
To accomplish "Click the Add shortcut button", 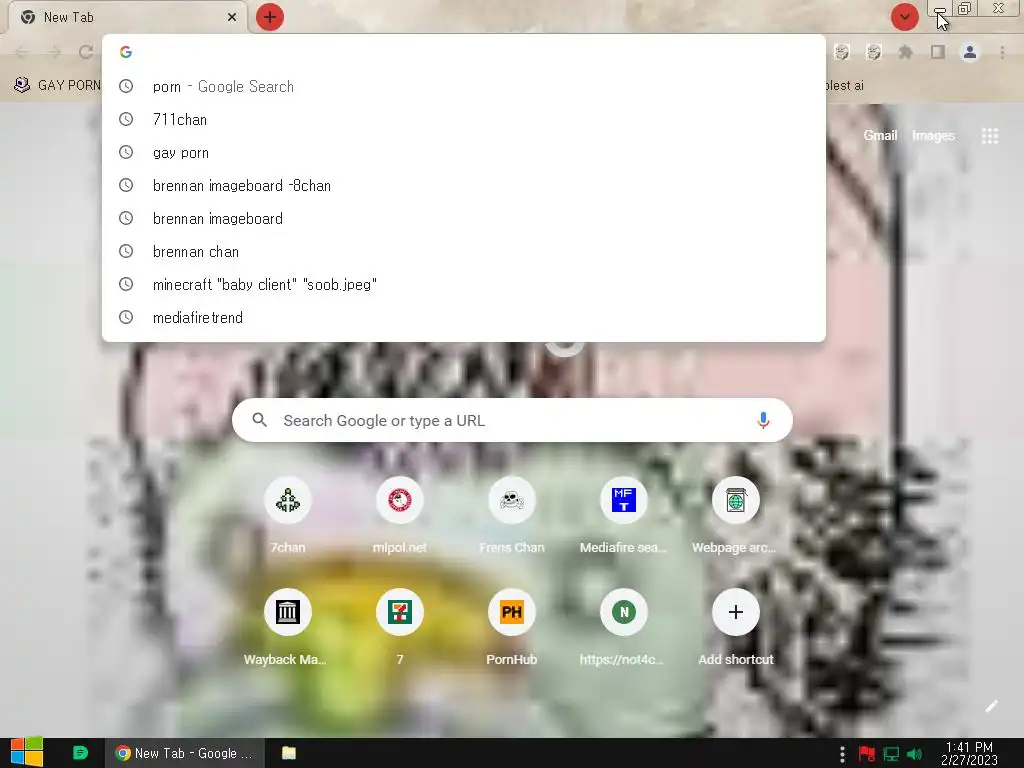I will [735, 628].
